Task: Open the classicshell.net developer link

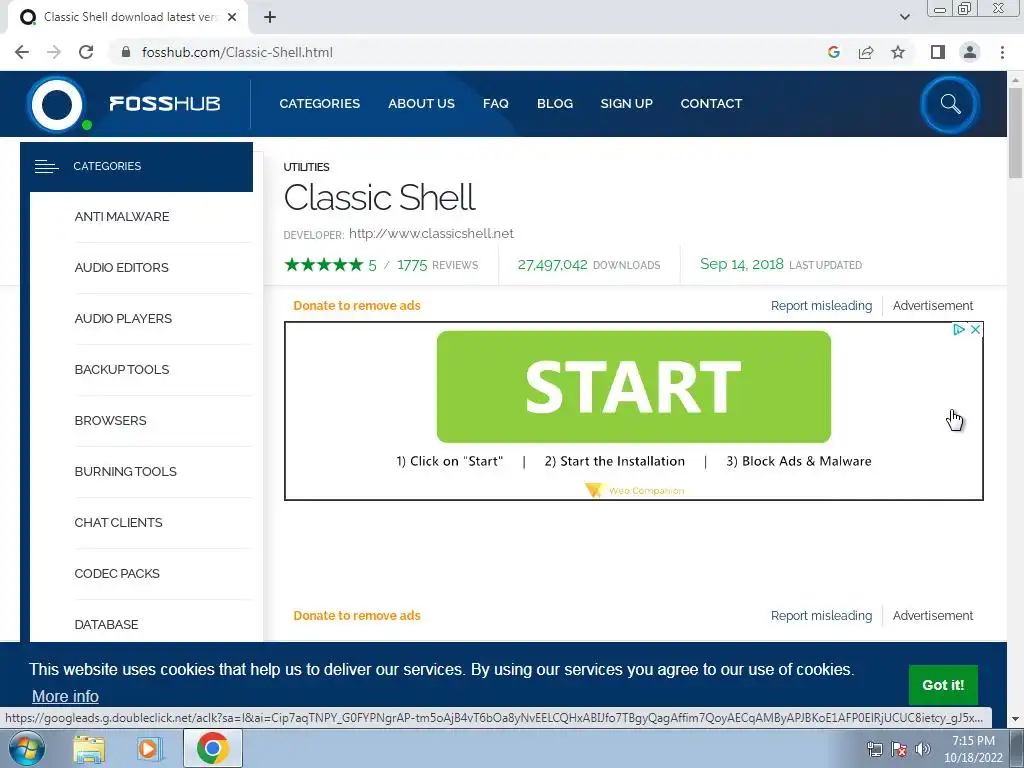Action: coord(431,234)
